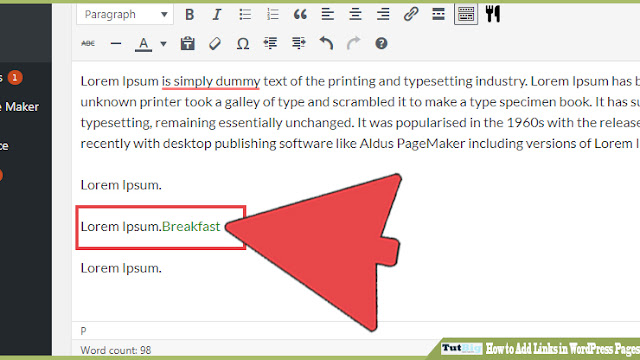Apply the text color button
The image size is (640, 360).
143,43
